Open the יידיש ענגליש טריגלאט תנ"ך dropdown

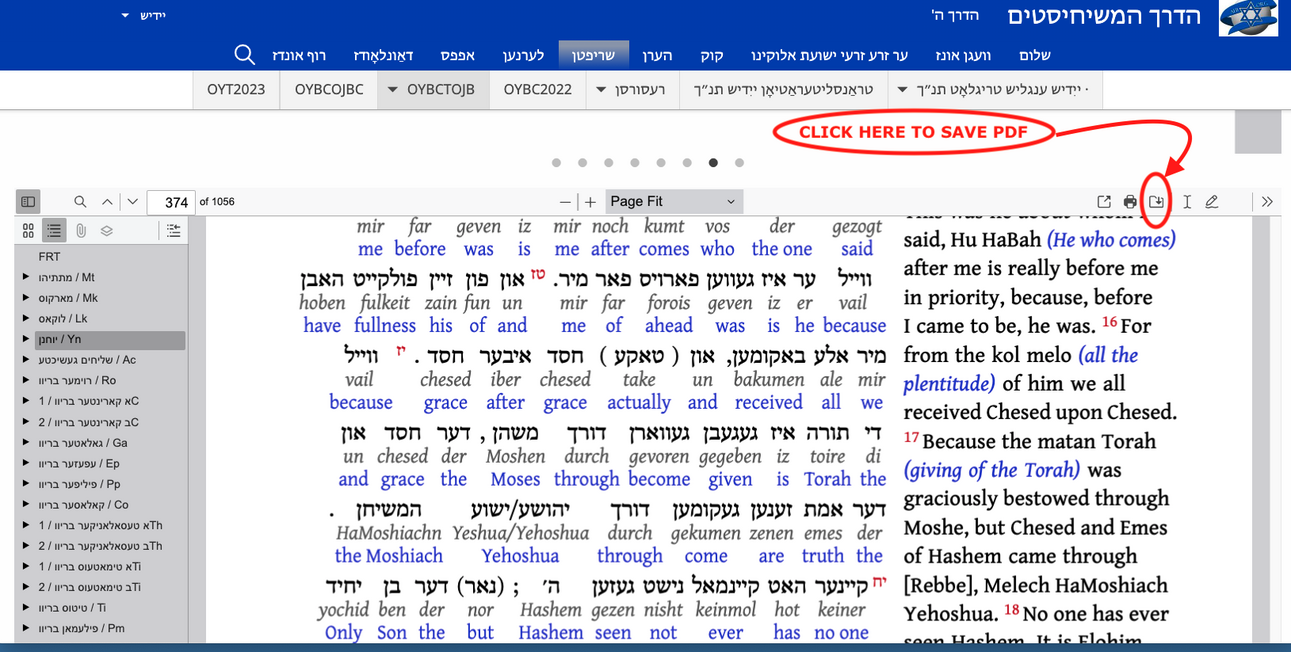click(995, 89)
